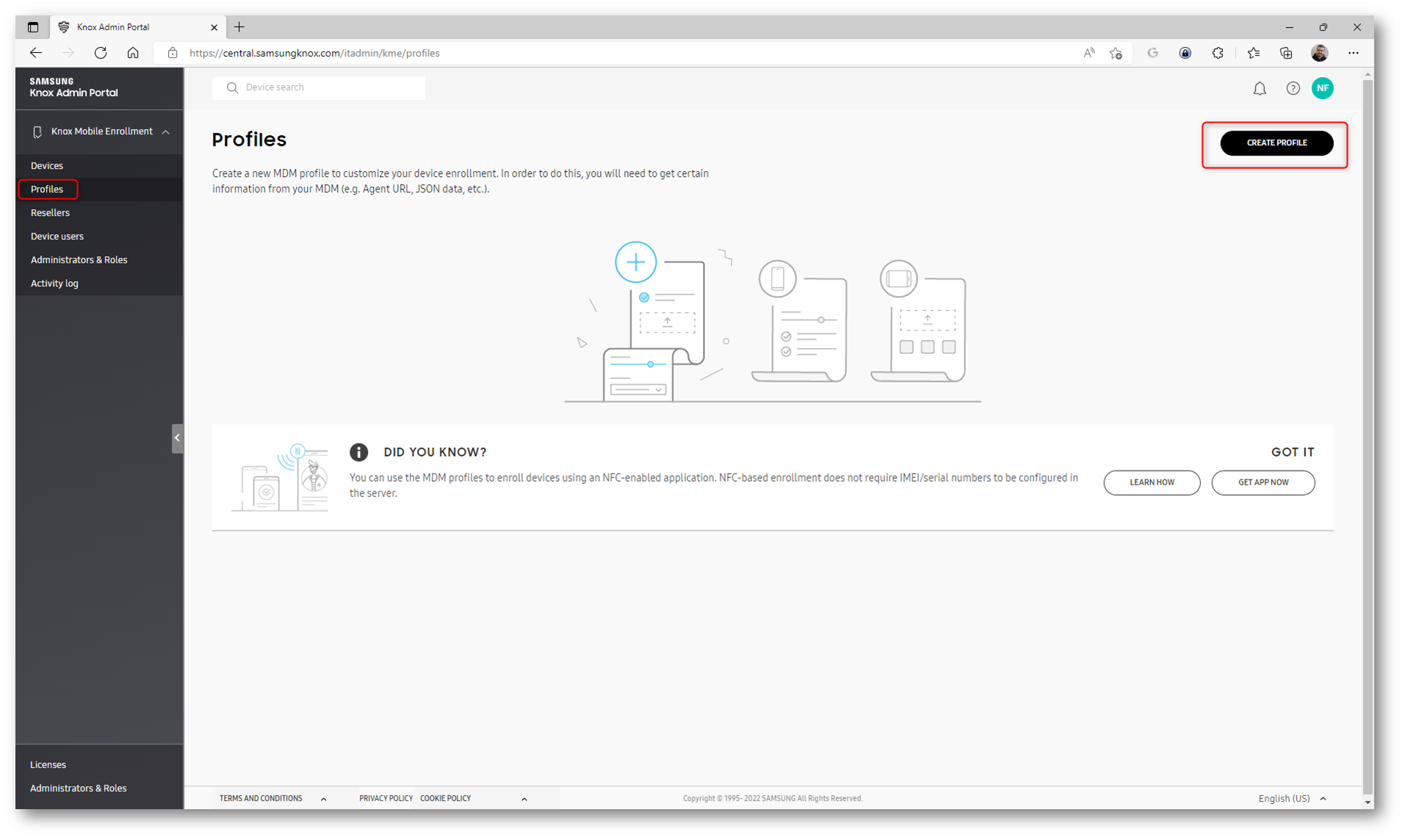Click the LEARN HOW button
The image size is (1405, 840).
(x=1152, y=482)
